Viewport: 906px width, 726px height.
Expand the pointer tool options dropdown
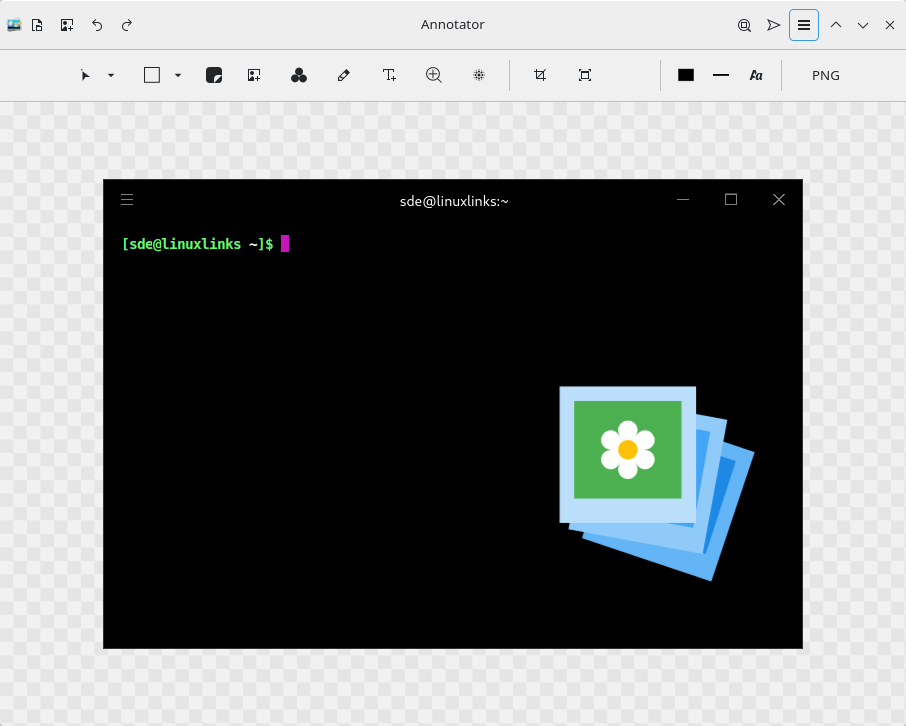click(x=110, y=75)
